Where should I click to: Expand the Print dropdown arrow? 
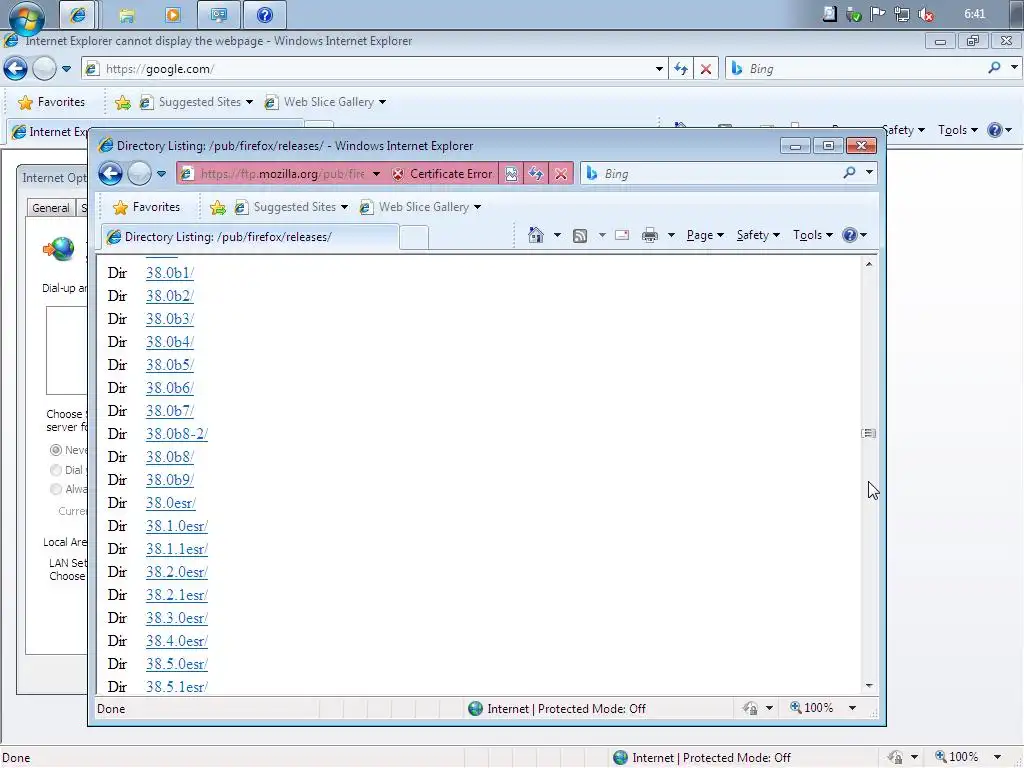[671, 235]
